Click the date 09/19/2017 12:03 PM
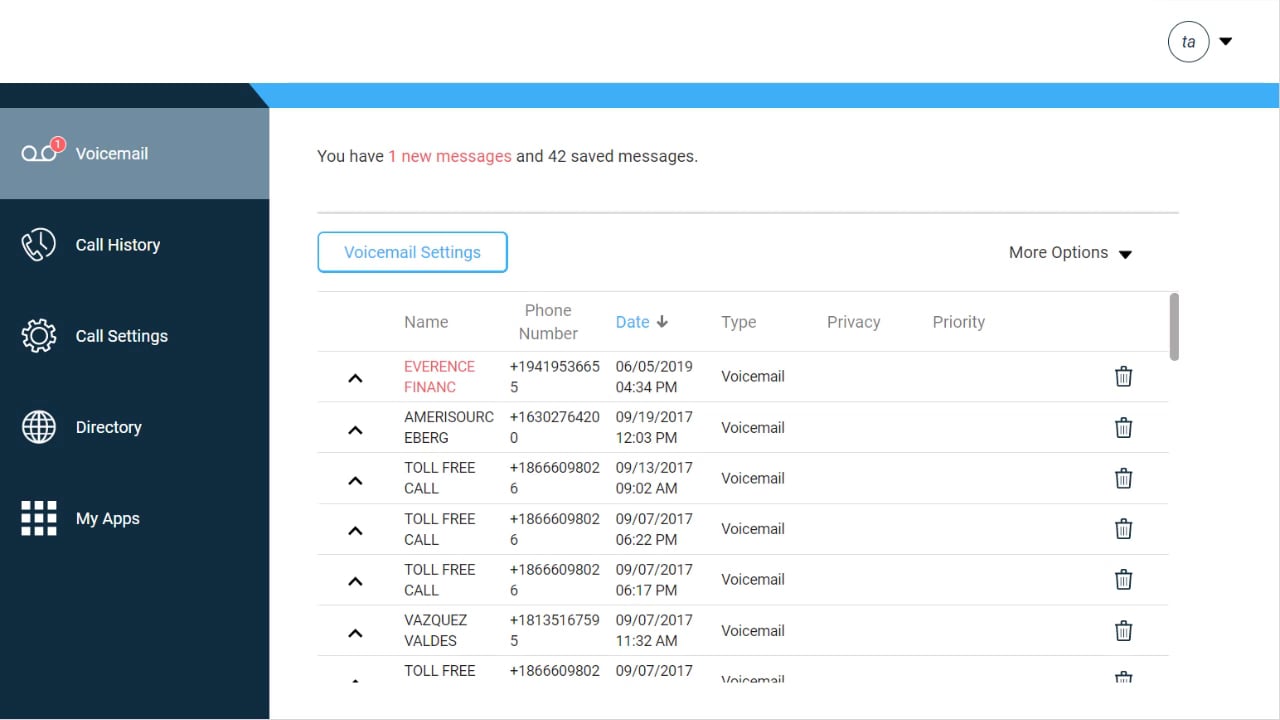The image size is (1280, 720). pos(654,427)
